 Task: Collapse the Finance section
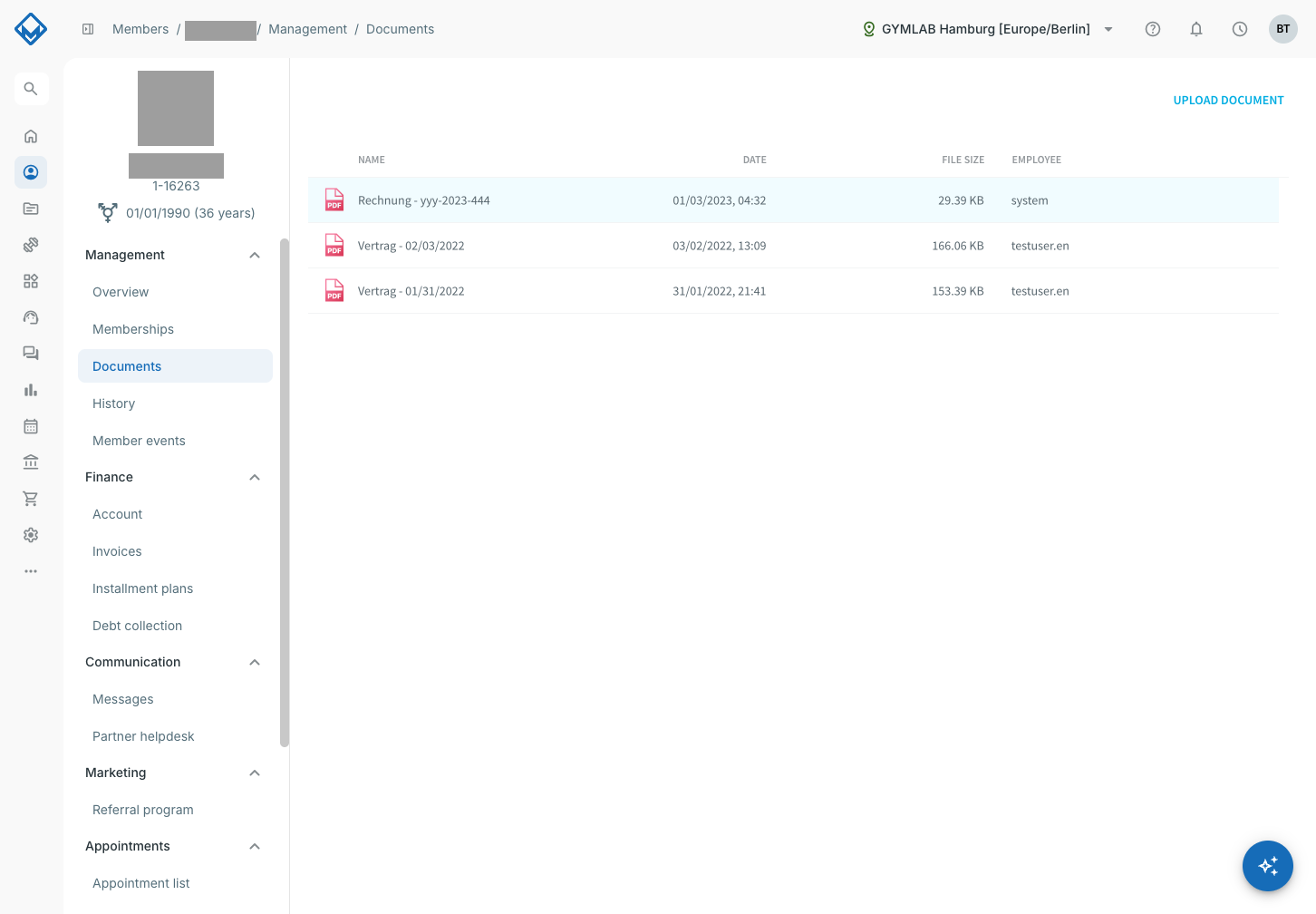(255, 477)
